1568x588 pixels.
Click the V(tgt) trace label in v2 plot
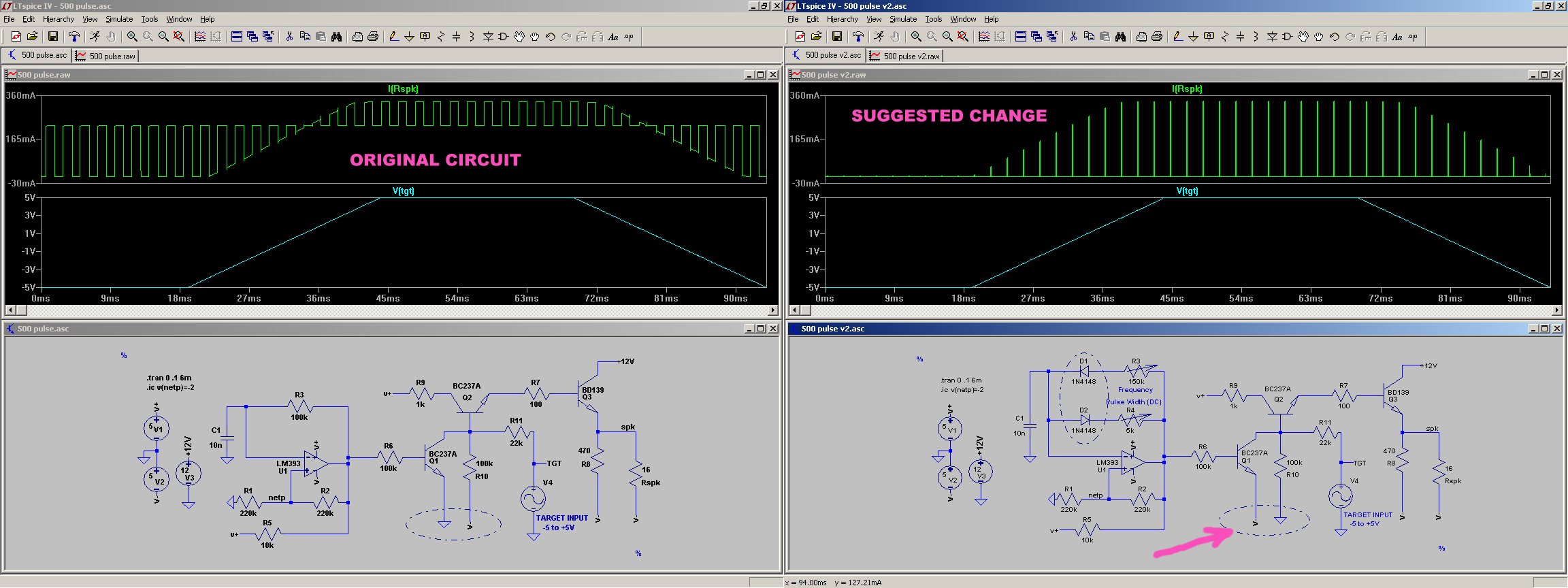pos(1187,191)
